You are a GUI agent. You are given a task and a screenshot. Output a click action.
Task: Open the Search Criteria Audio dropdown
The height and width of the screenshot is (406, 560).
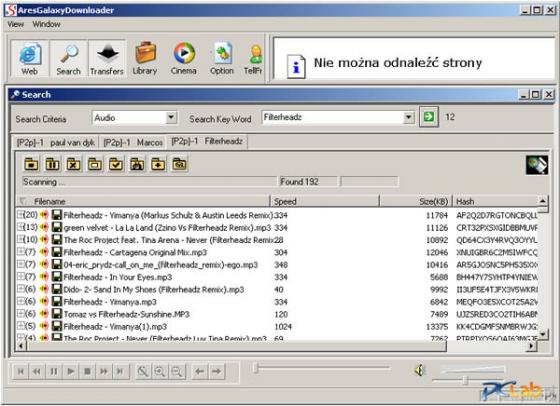171,117
